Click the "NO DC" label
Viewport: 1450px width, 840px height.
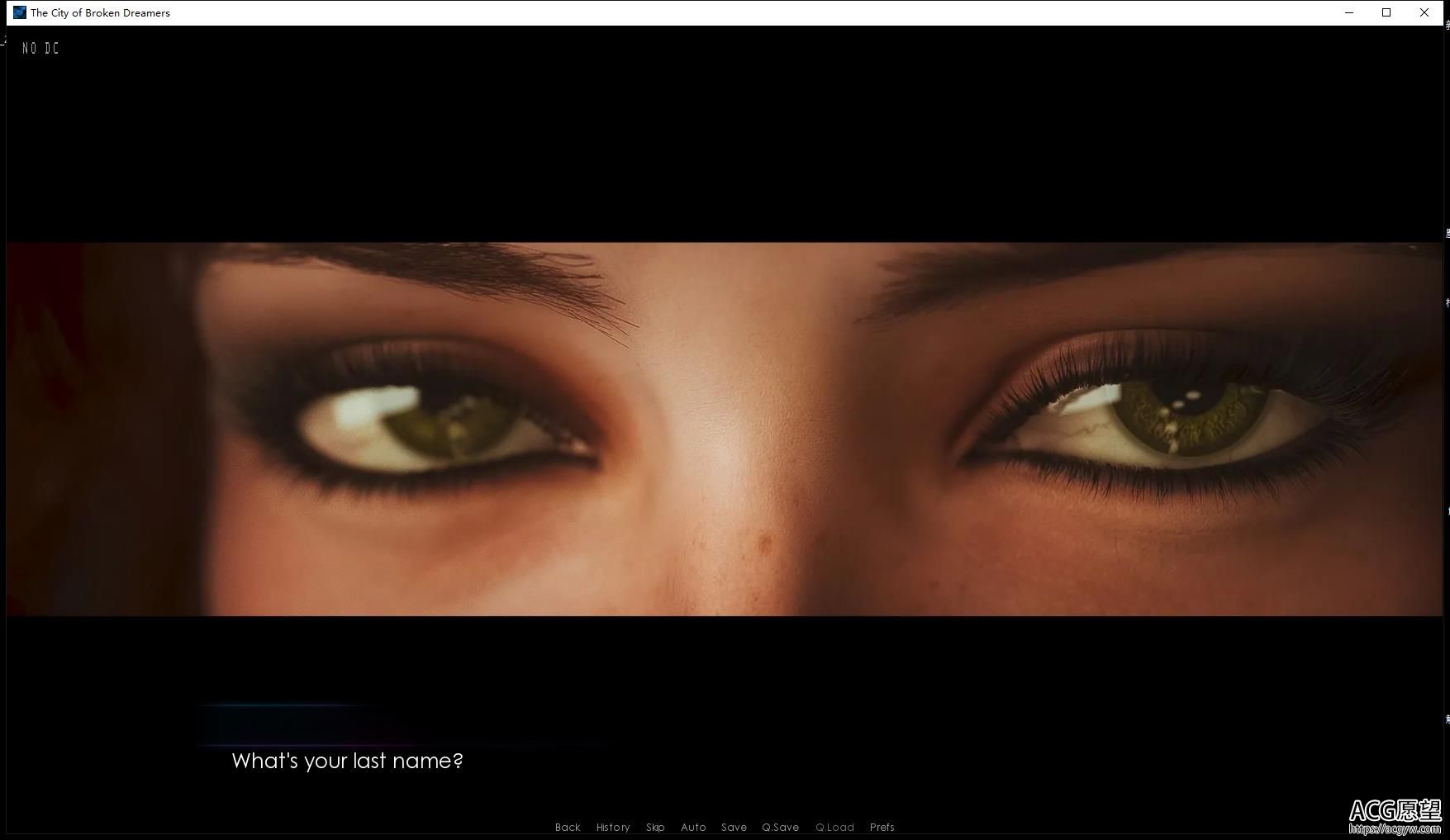pyautogui.click(x=40, y=49)
